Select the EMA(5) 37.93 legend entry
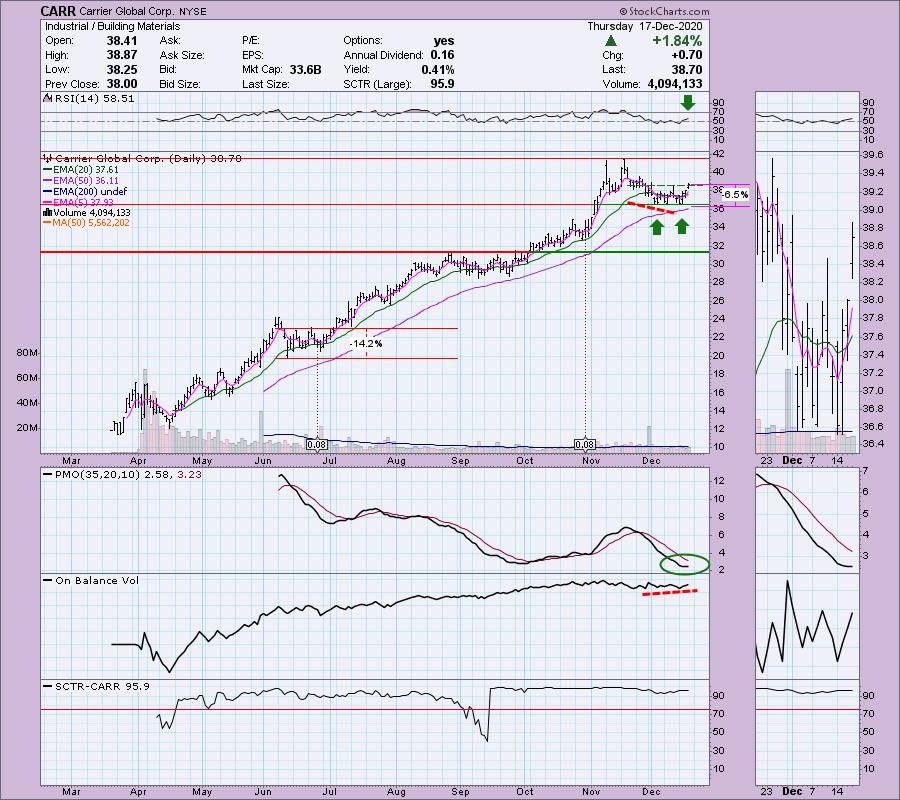 point(79,202)
